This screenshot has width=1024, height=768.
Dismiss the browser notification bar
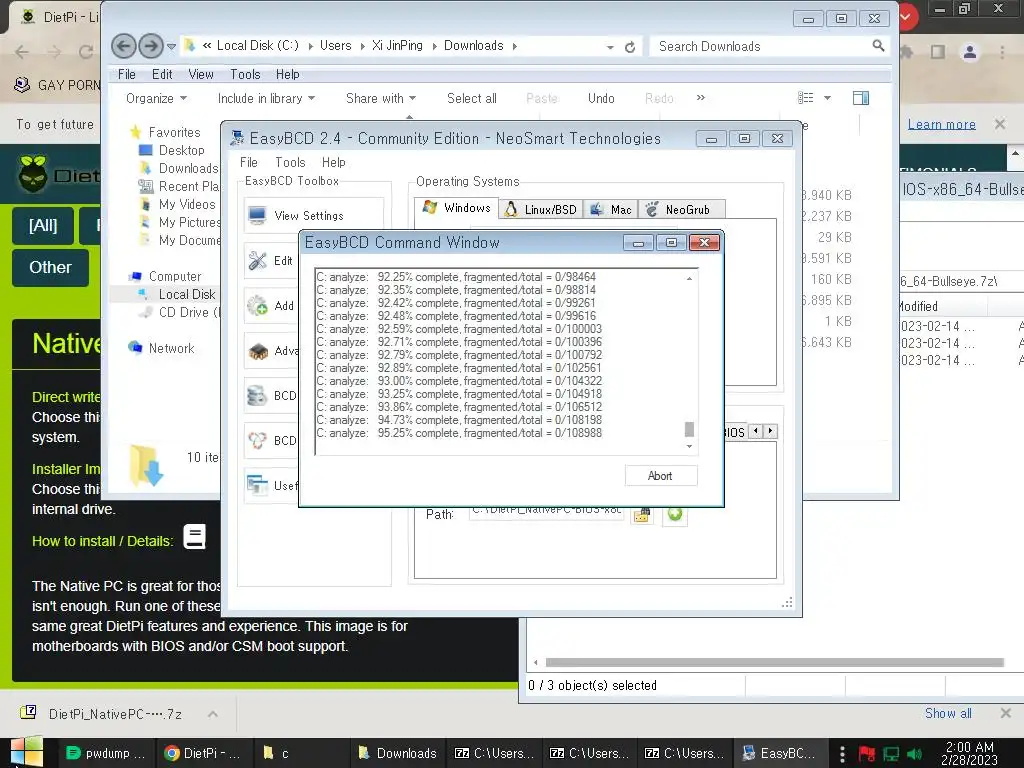1000,124
